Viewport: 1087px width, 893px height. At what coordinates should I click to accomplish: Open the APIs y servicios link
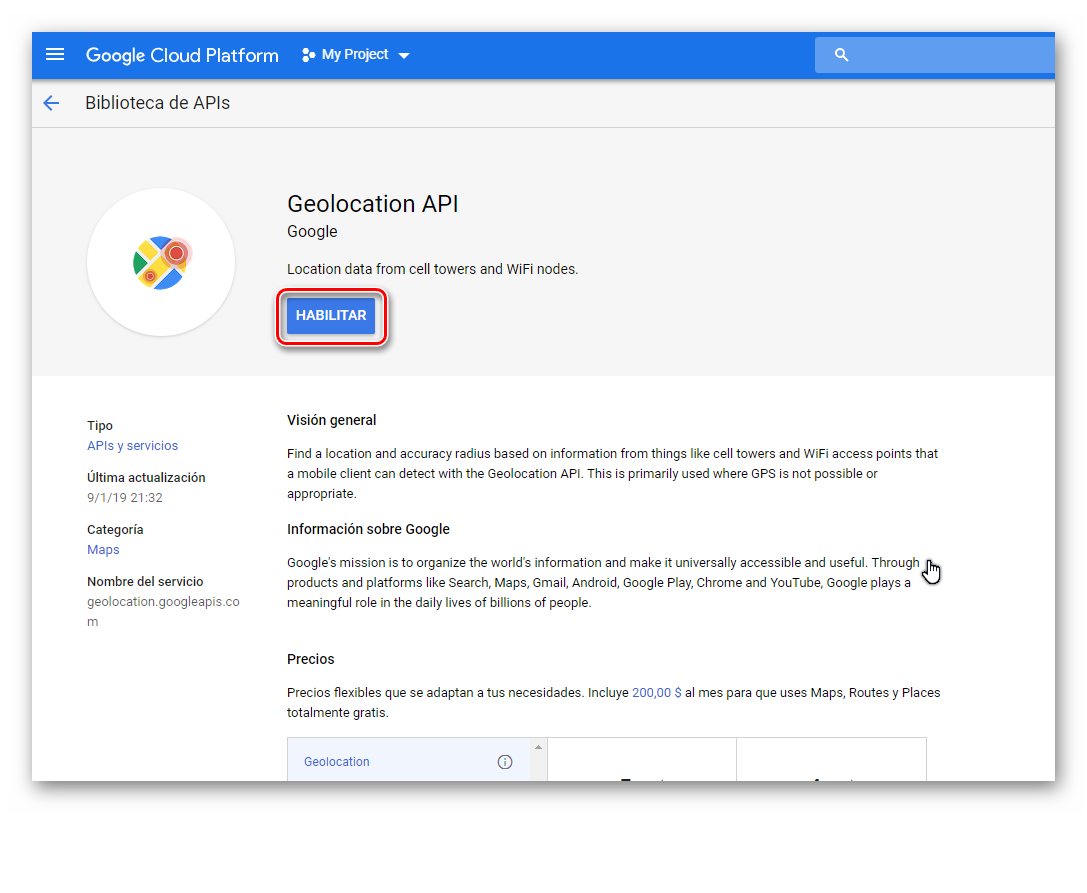tap(132, 446)
